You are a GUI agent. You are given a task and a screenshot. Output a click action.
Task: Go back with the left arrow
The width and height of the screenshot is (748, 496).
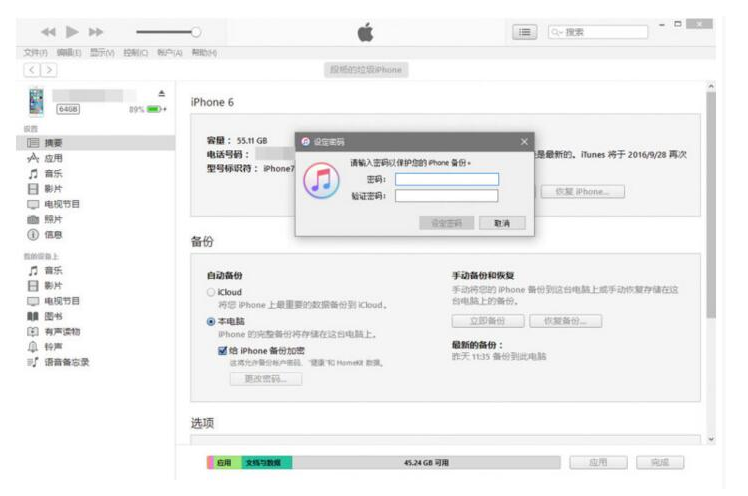tap(31, 70)
